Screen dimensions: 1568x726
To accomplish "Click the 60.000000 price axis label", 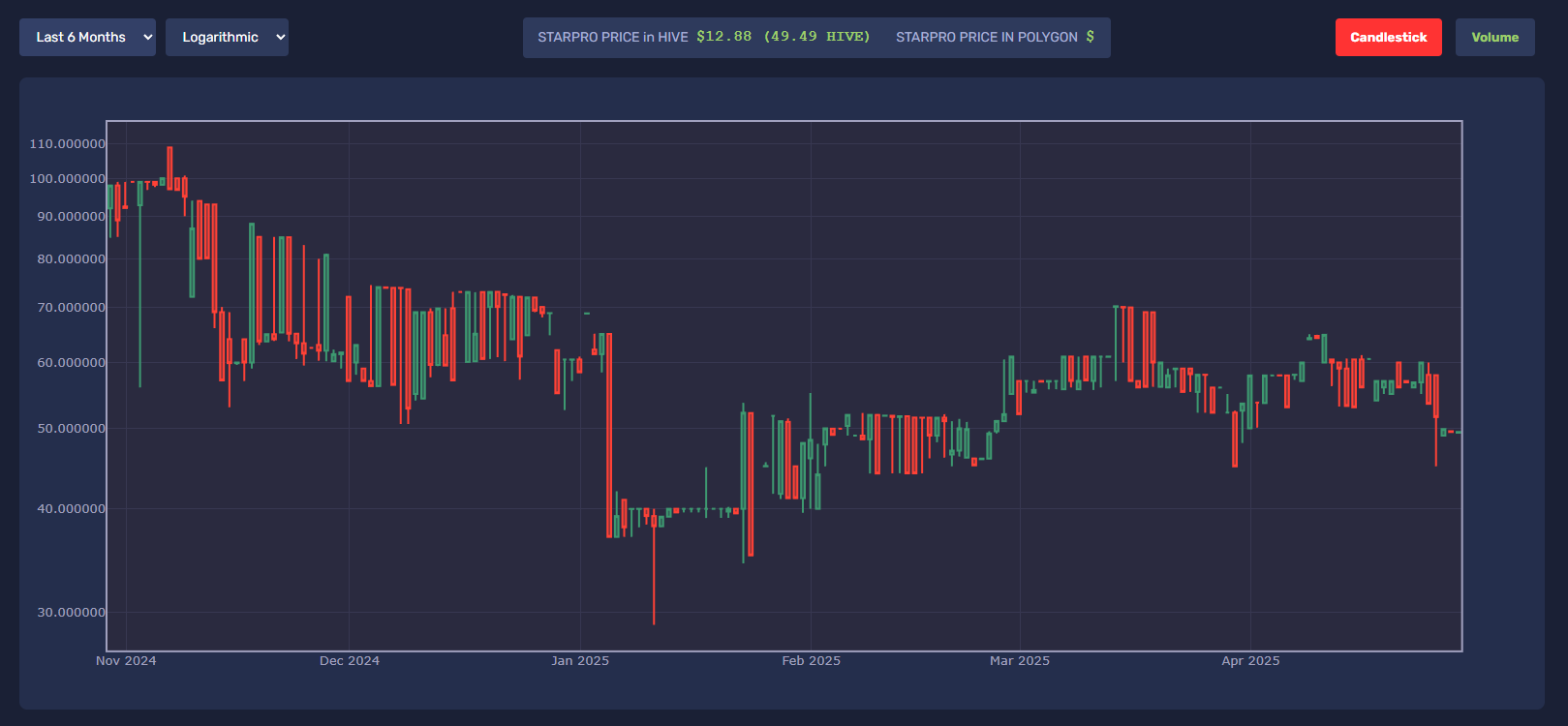I will [x=72, y=363].
